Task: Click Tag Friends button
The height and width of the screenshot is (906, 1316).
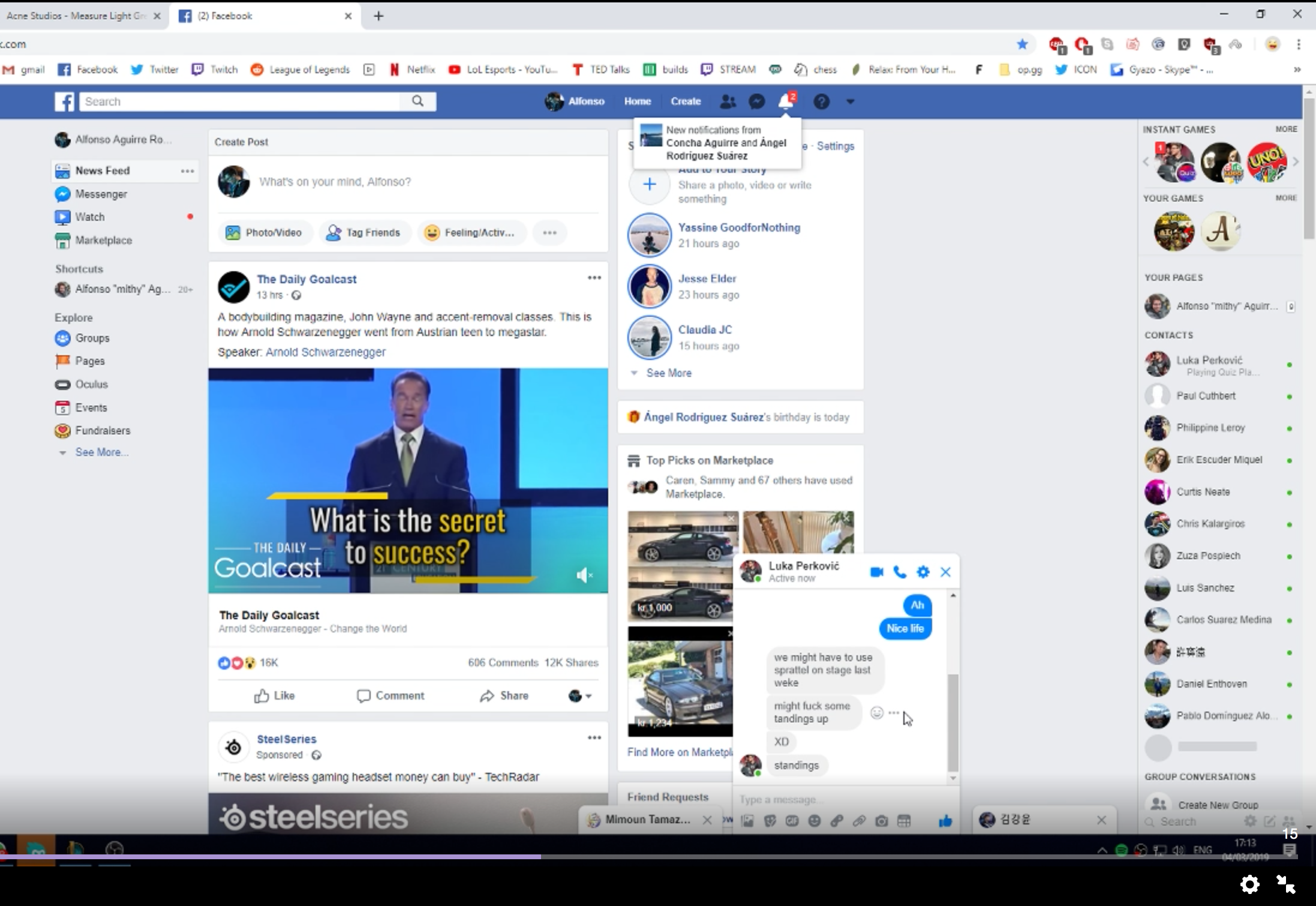Action: tap(363, 232)
